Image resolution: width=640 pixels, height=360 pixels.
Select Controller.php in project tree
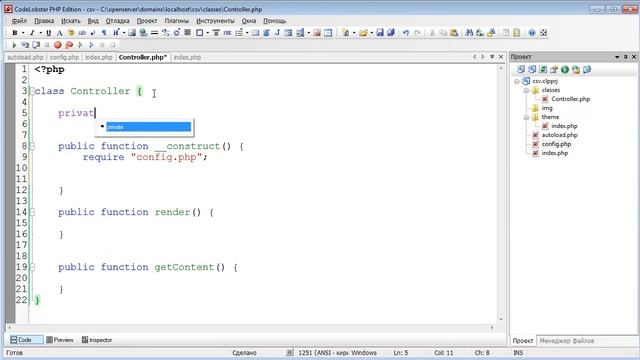click(570, 99)
